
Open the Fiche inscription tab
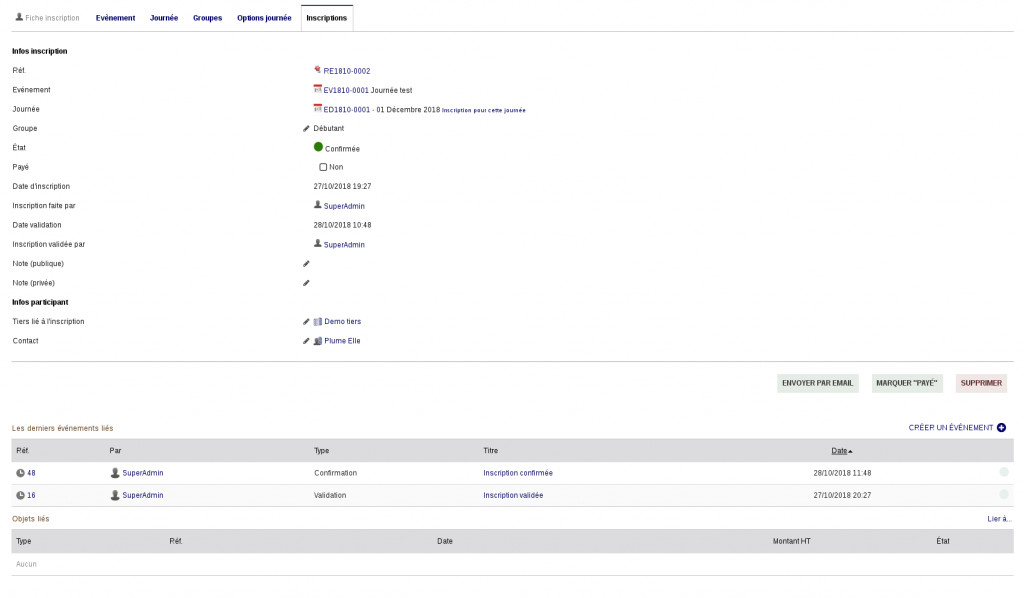[47, 18]
